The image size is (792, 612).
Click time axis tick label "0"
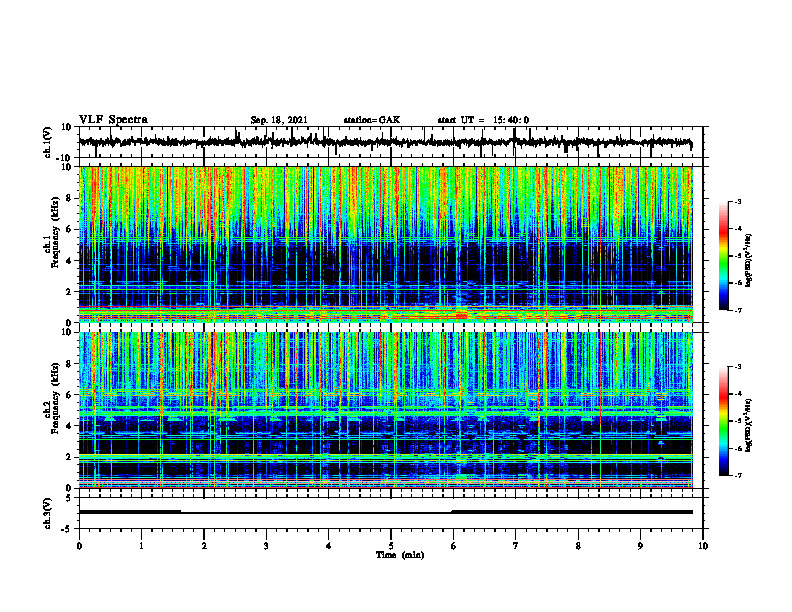(79, 546)
